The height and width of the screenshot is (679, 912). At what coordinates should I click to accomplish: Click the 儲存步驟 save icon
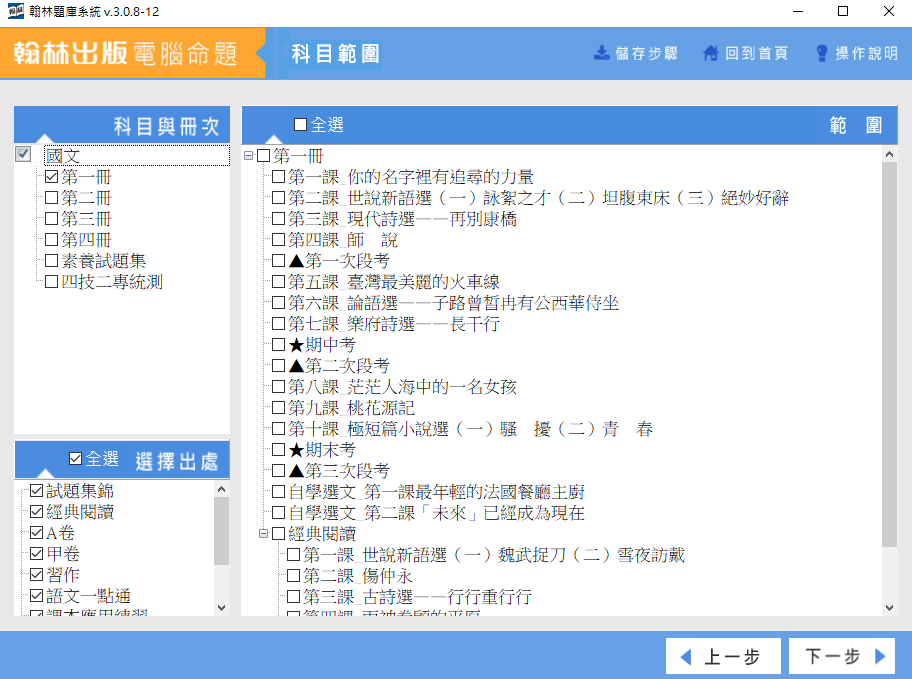602,53
